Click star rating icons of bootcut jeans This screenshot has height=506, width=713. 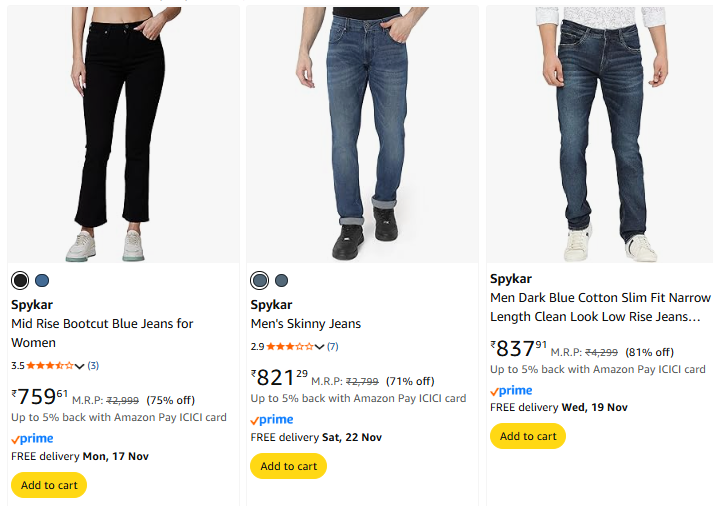click(50, 366)
